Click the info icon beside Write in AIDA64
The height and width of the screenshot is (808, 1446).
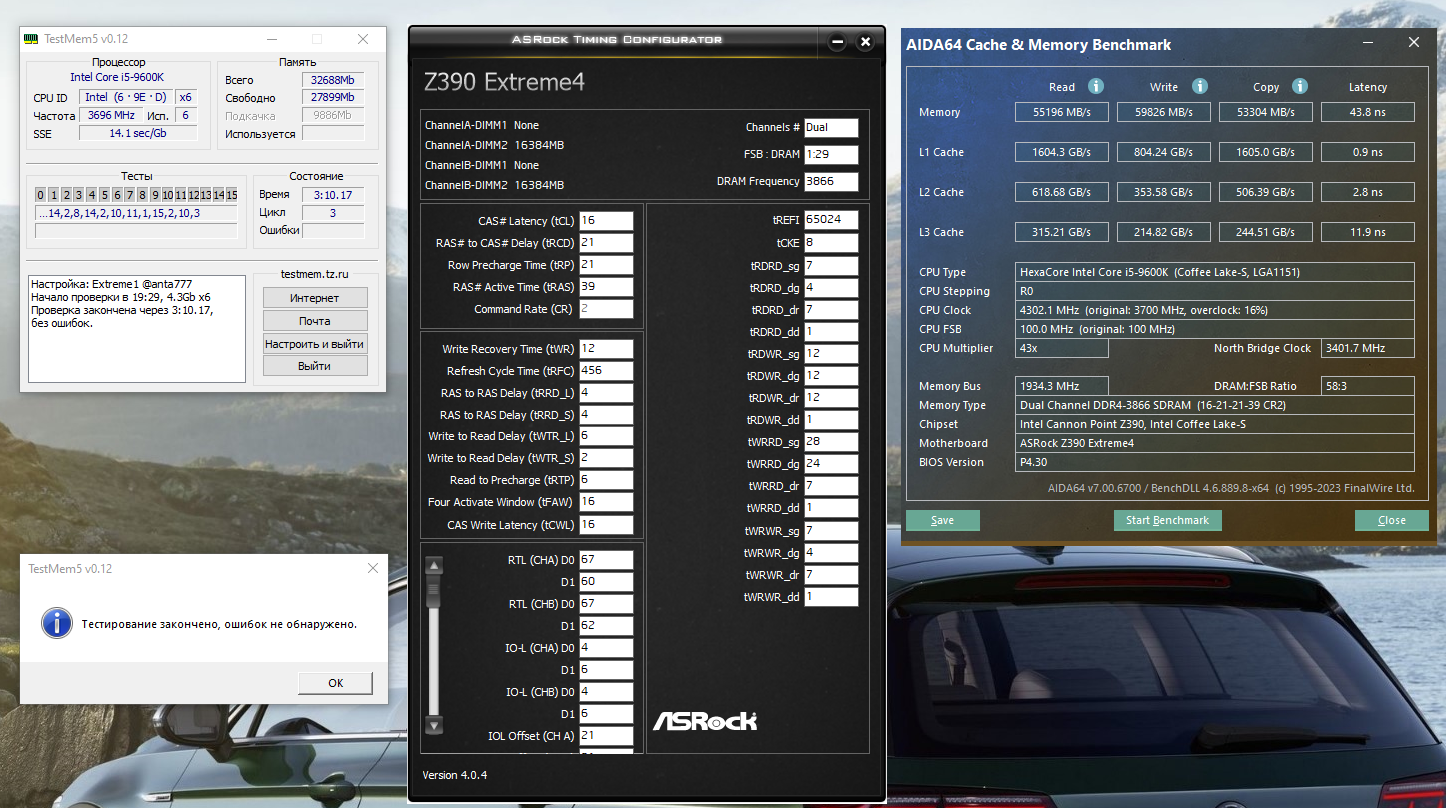pyautogui.click(x=1200, y=86)
